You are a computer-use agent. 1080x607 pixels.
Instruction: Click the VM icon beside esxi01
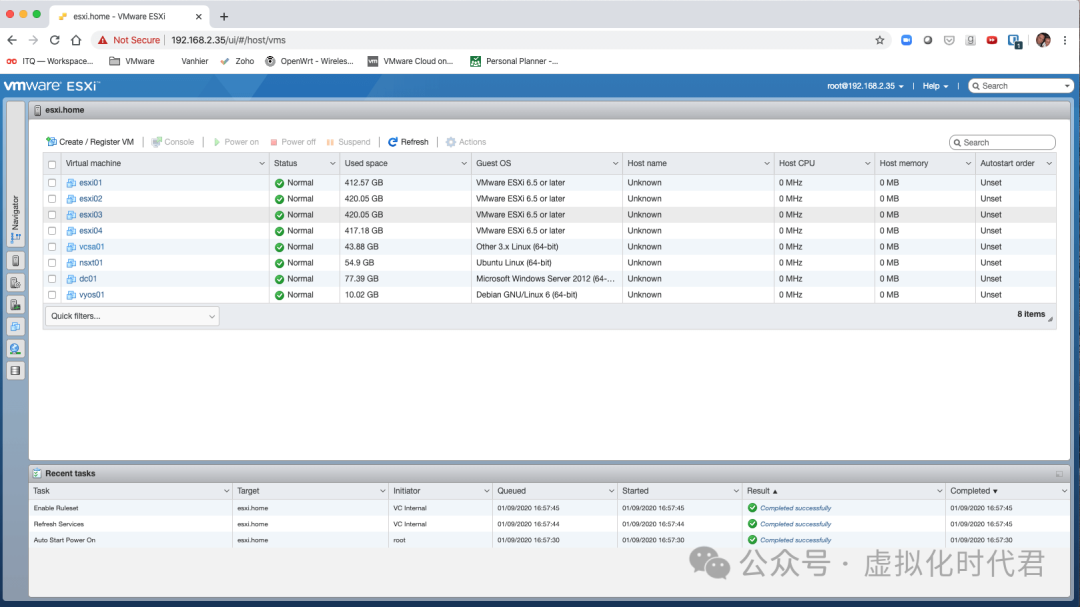pos(71,183)
